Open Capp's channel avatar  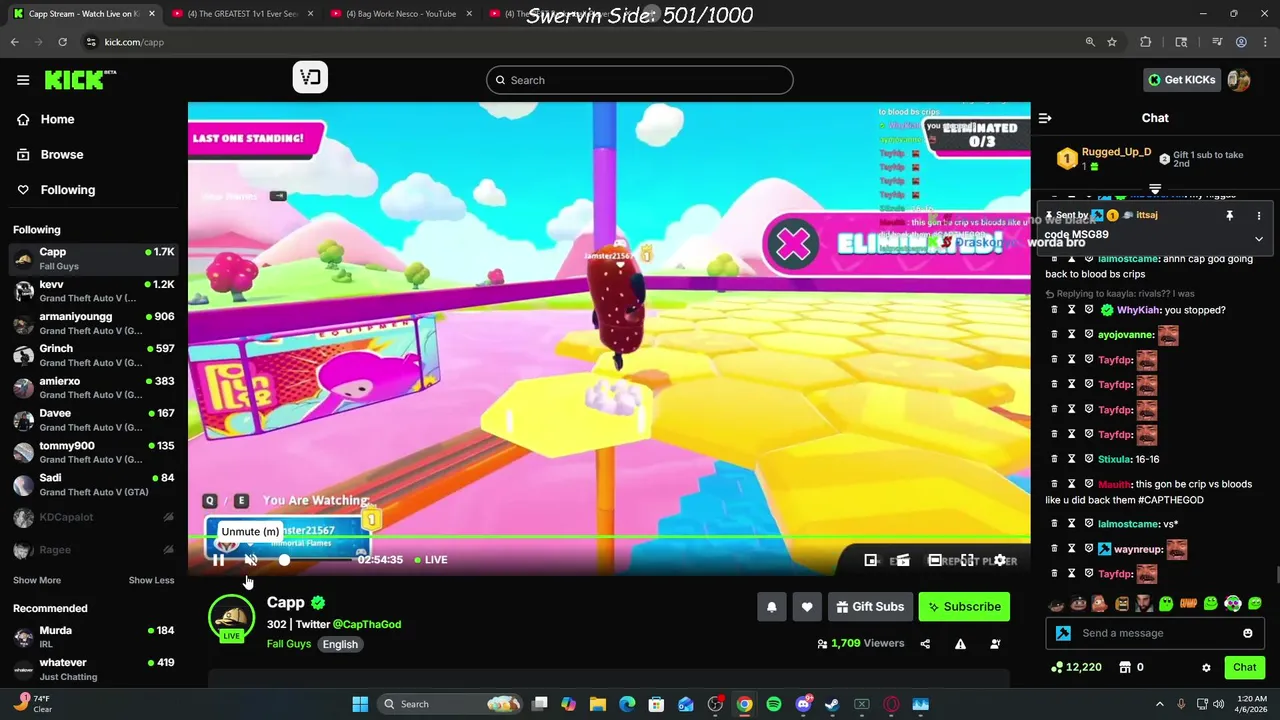231,617
